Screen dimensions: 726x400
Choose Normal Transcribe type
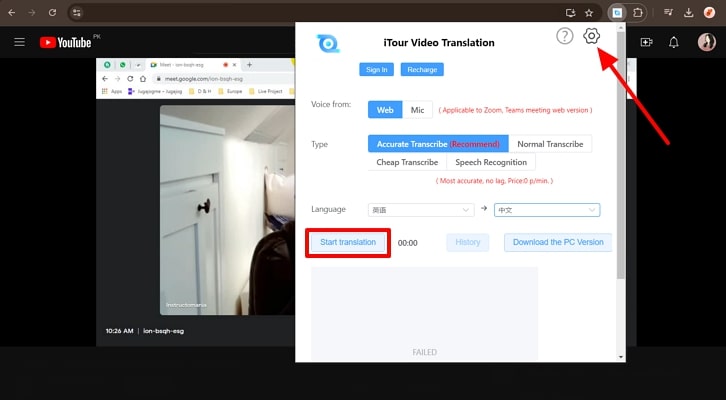(x=551, y=144)
